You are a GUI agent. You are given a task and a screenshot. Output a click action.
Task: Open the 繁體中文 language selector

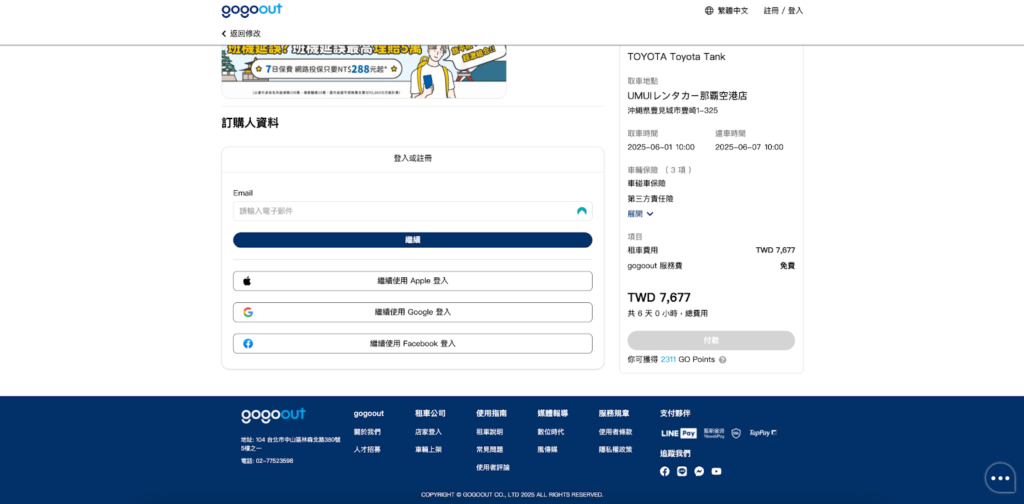pyautogui.click(x=733, y=10)
